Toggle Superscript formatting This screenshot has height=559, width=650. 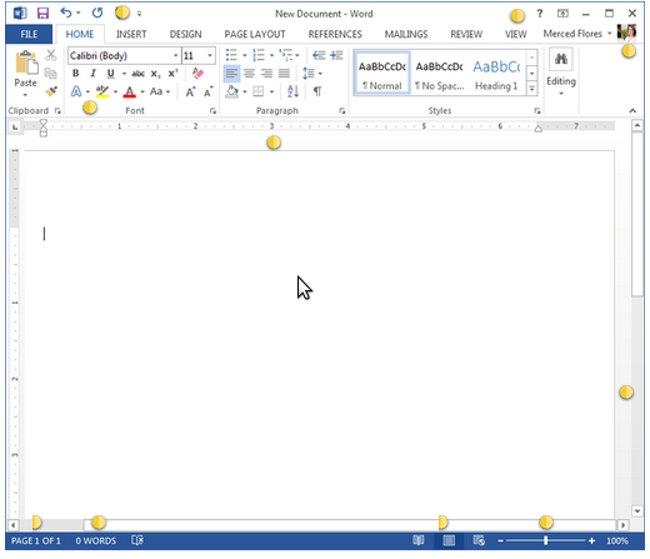[173, 73]
